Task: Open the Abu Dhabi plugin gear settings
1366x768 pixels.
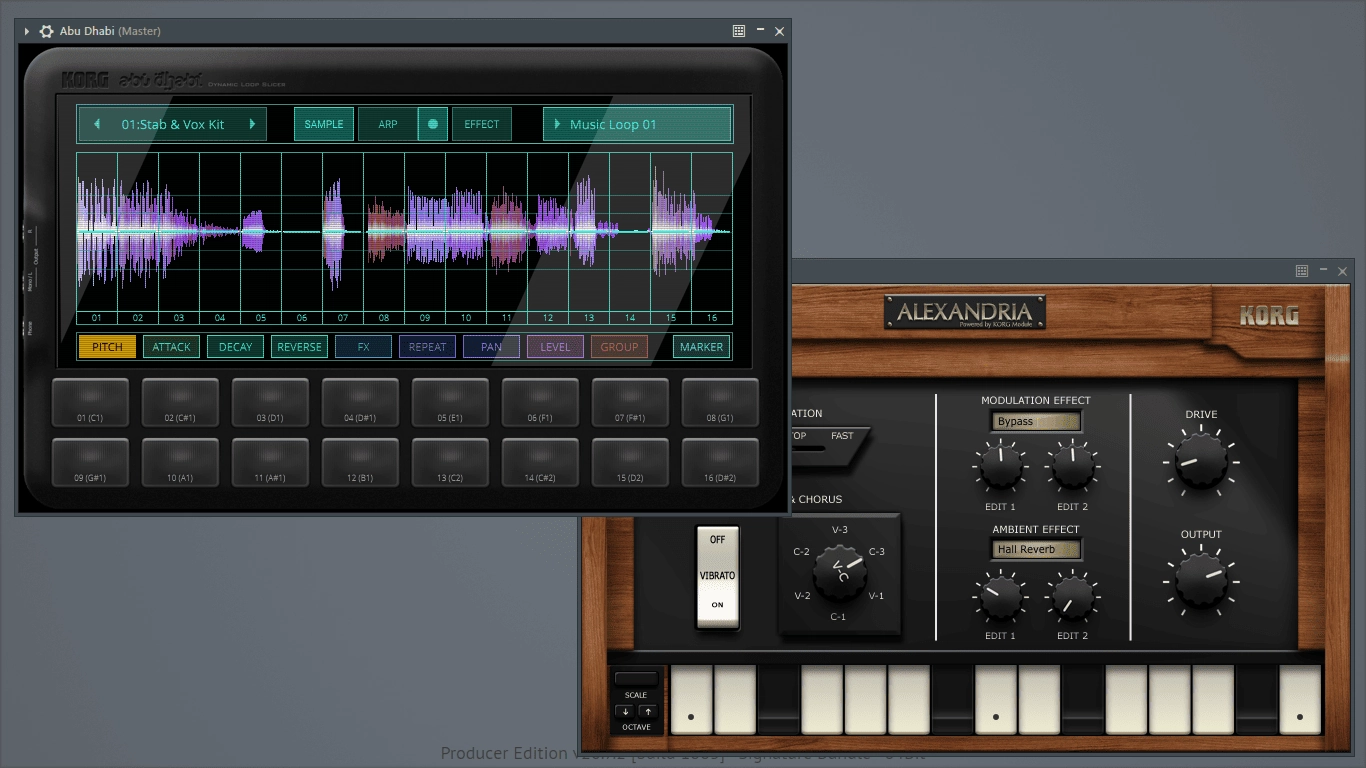Action: pyautogui.click(x=46, y=31)
